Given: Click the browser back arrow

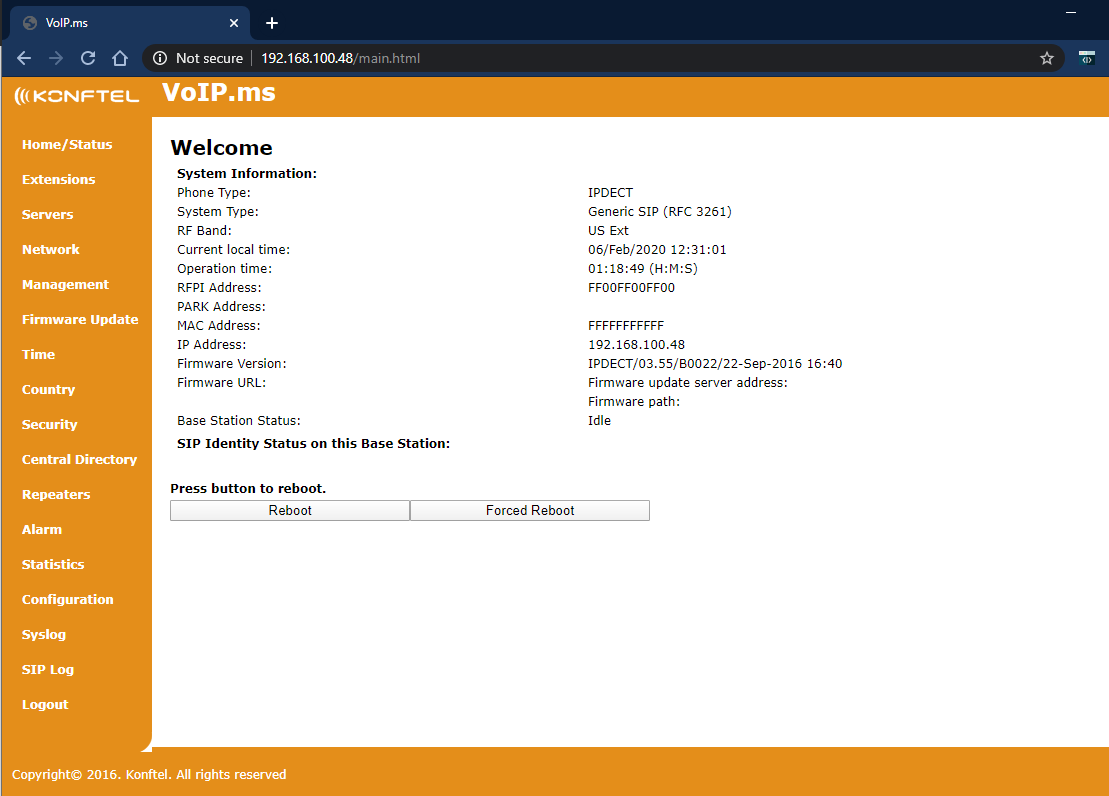Looking at the screenshot, I should point(24,58).
